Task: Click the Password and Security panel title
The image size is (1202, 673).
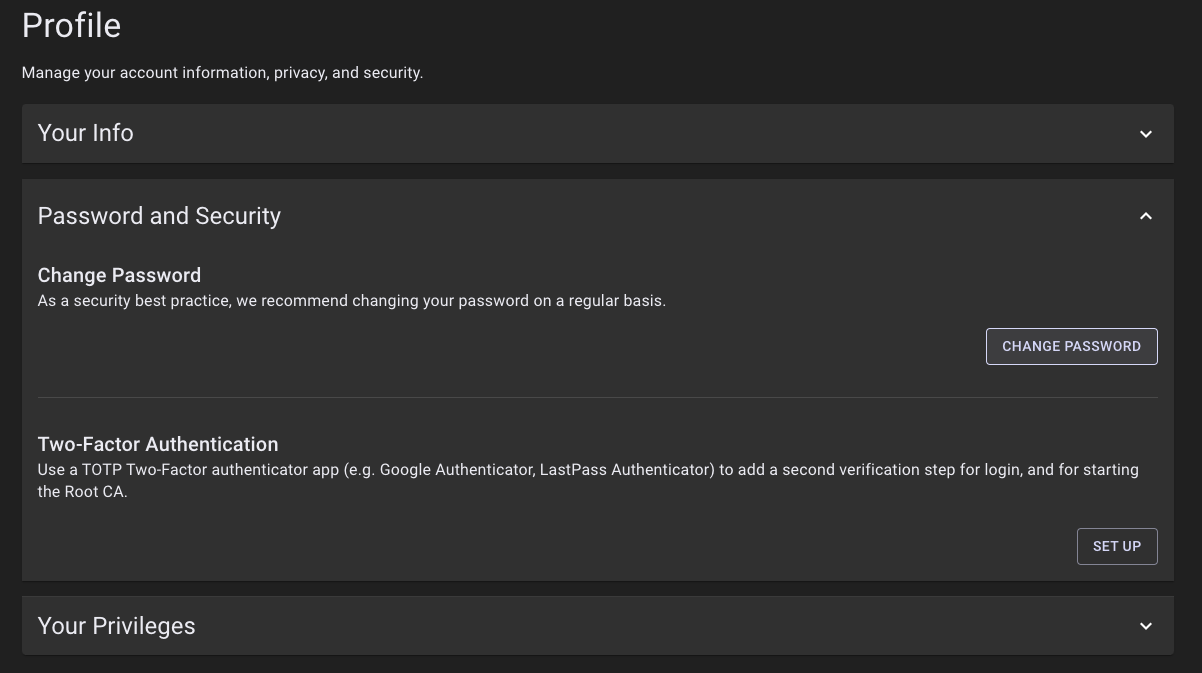Action: [x=159, y=216]
